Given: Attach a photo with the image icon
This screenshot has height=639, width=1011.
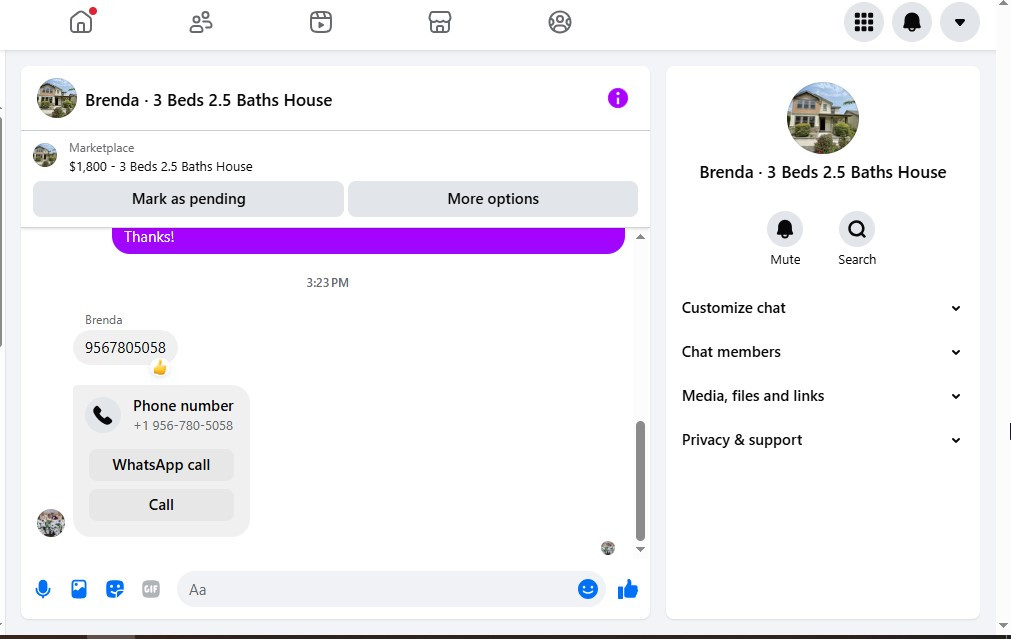Looking at the screenshot, I should point(79,589).
